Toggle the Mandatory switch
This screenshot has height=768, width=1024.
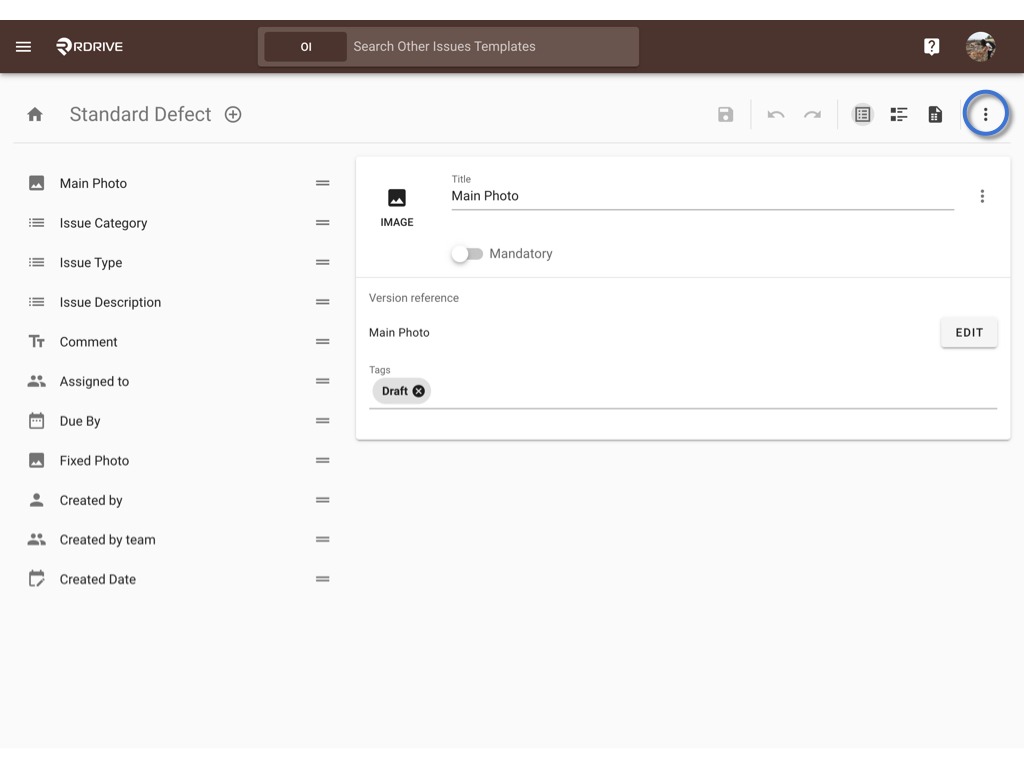point(468,253)
